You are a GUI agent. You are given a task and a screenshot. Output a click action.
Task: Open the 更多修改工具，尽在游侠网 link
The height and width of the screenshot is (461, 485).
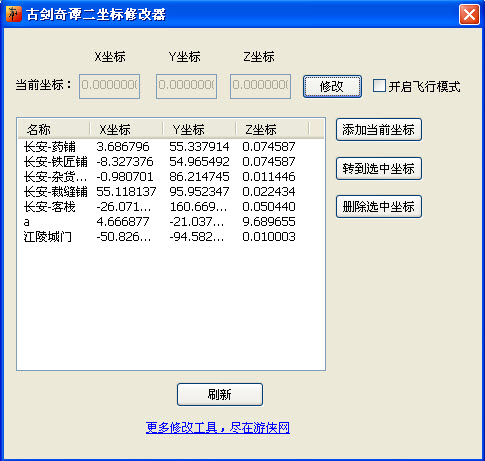tap(218, 427)
